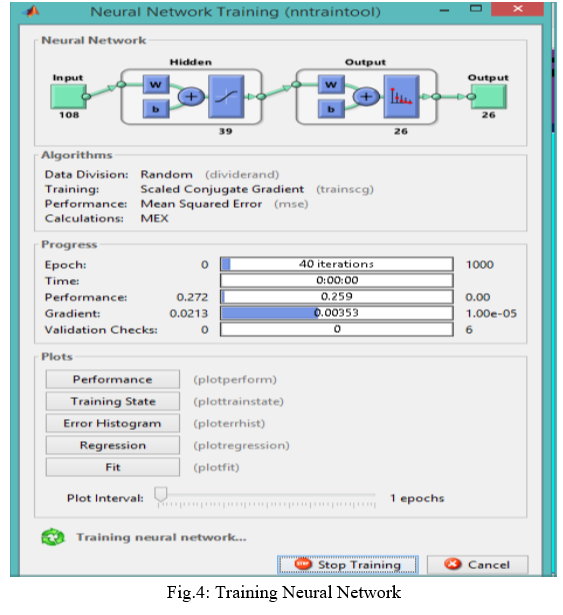Select the hidden layer weight W block

coord(156,84)
